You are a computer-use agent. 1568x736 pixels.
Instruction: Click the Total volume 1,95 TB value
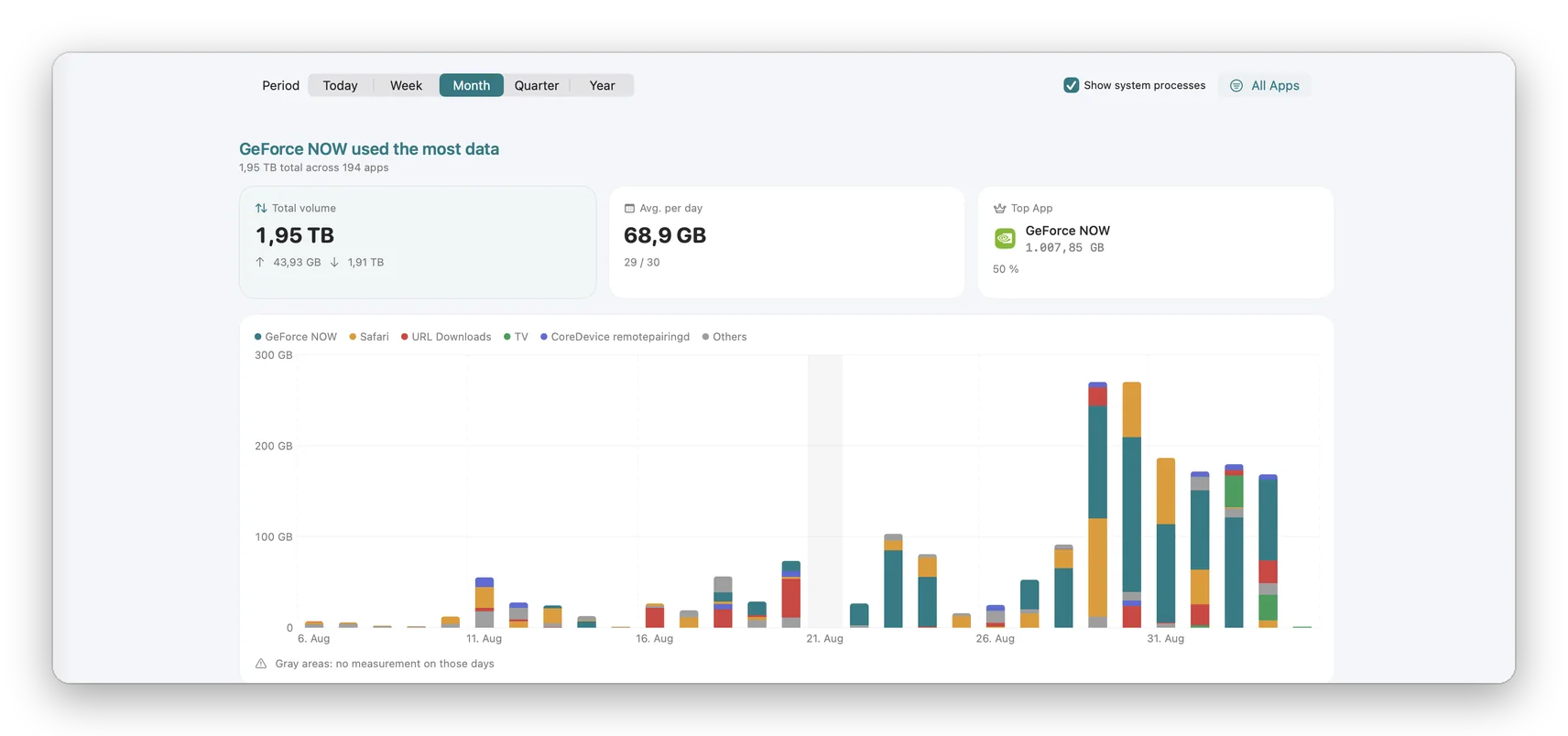click(x=295, y=235)
